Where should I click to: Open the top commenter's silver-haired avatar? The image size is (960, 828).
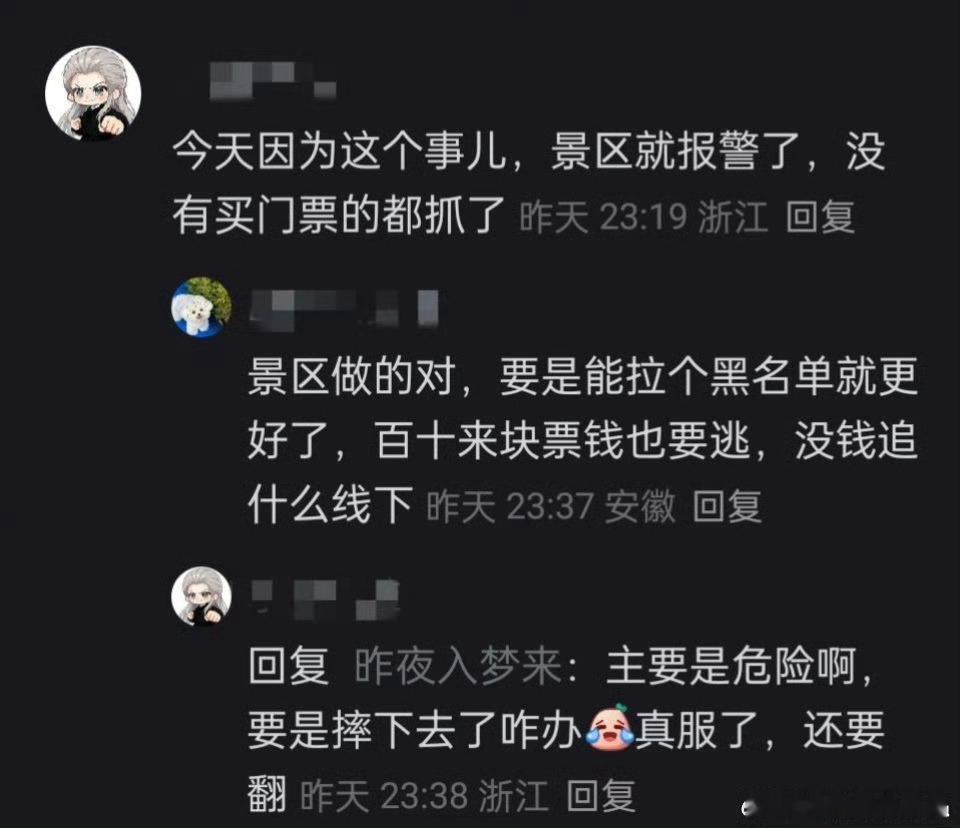[93, 93]
